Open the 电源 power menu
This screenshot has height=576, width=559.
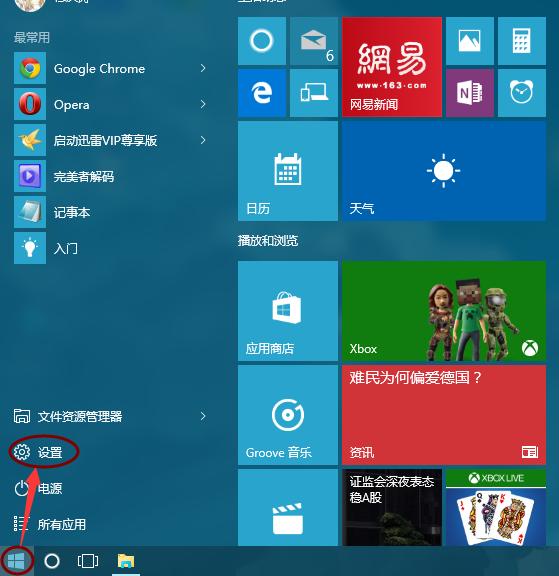(x=38, y=488)
